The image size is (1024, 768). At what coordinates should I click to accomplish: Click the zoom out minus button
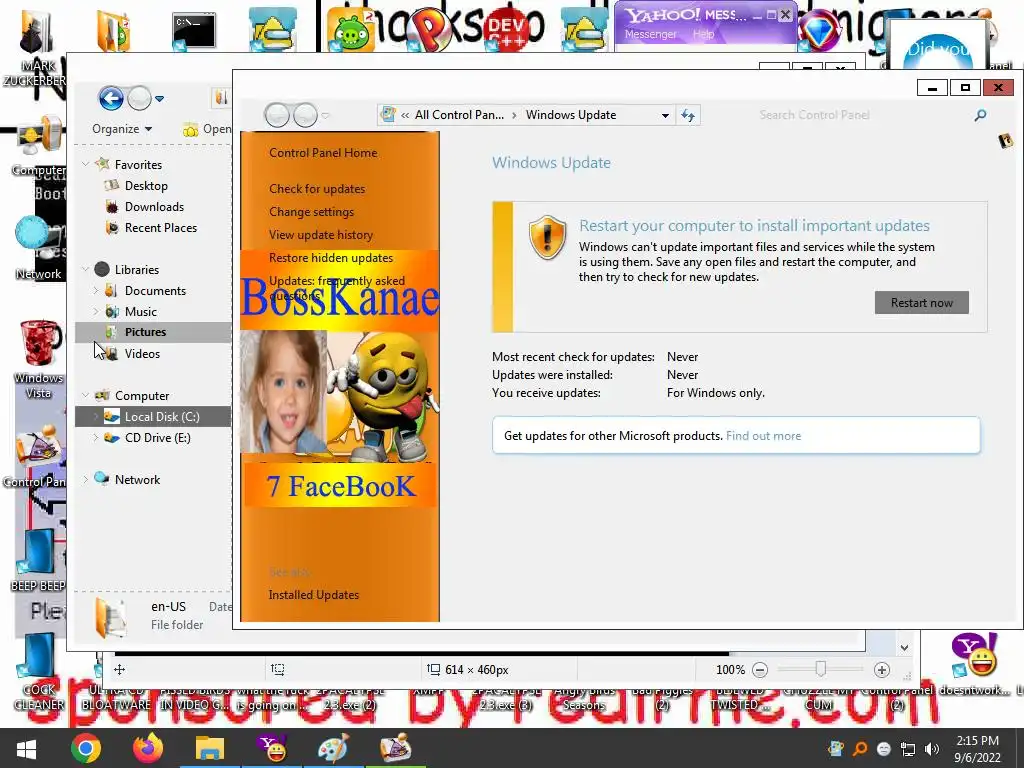pos(760,669)
